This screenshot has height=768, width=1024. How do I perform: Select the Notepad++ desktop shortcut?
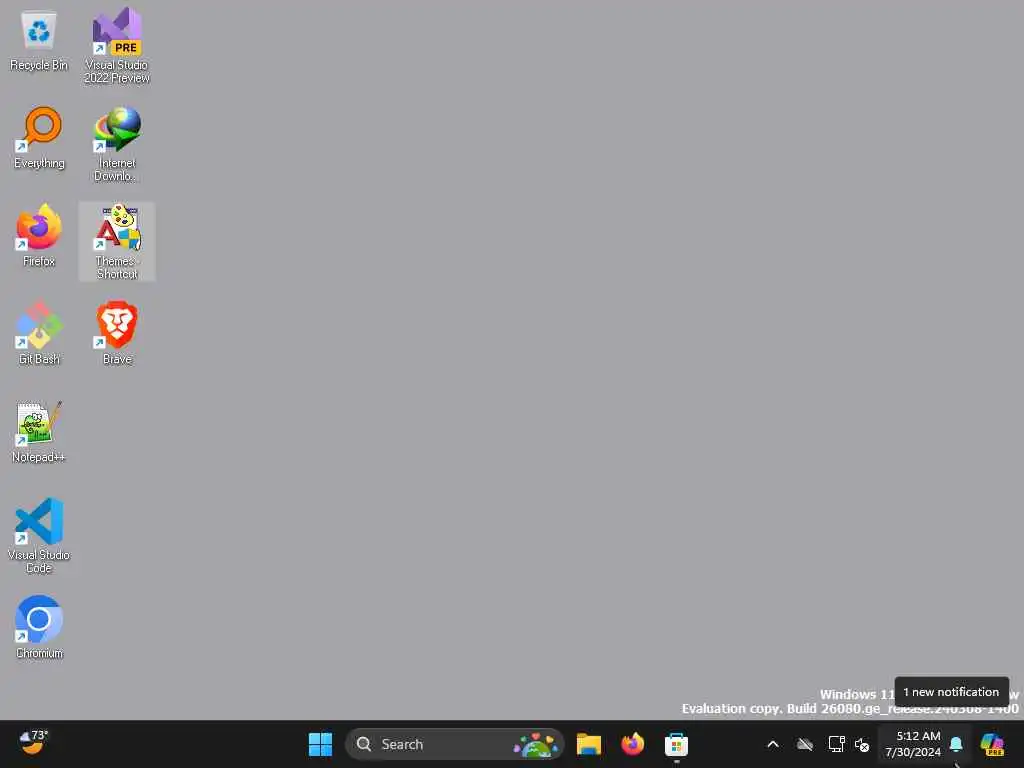click(39, 432)
